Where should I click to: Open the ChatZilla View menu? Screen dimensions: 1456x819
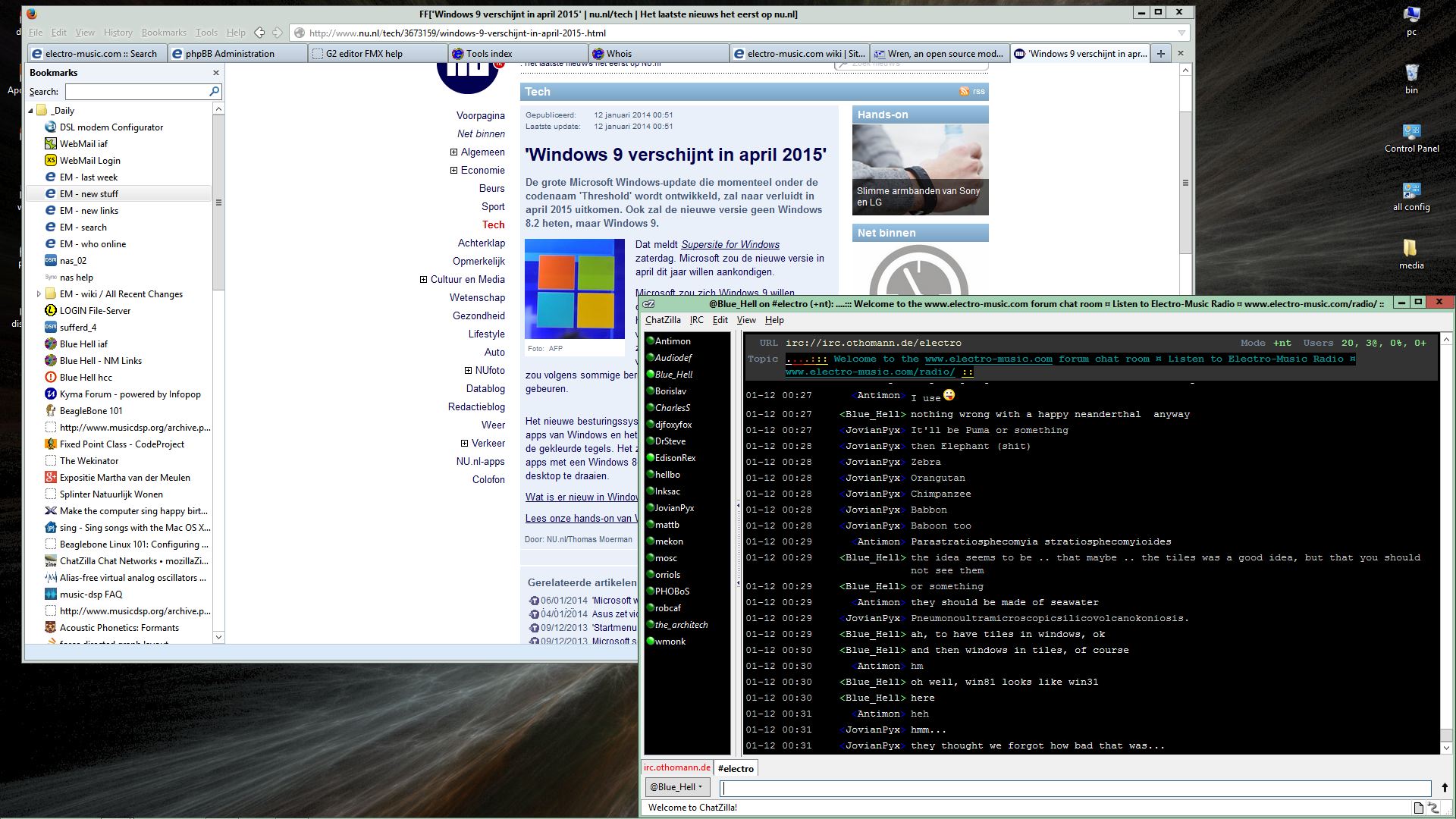pyautogui.click(x=746, y=320)
